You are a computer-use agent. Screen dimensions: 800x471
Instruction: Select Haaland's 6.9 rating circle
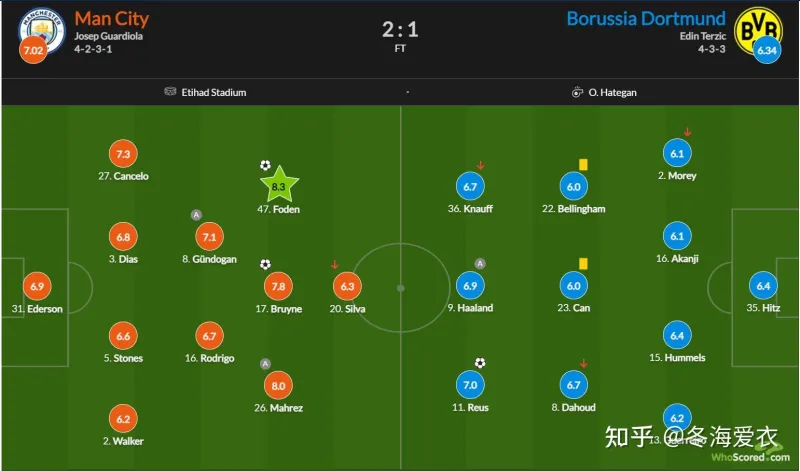[x=470, y=286]
